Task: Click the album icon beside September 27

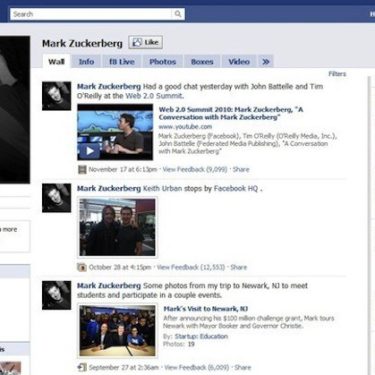Action: click(x=82, y=367)
